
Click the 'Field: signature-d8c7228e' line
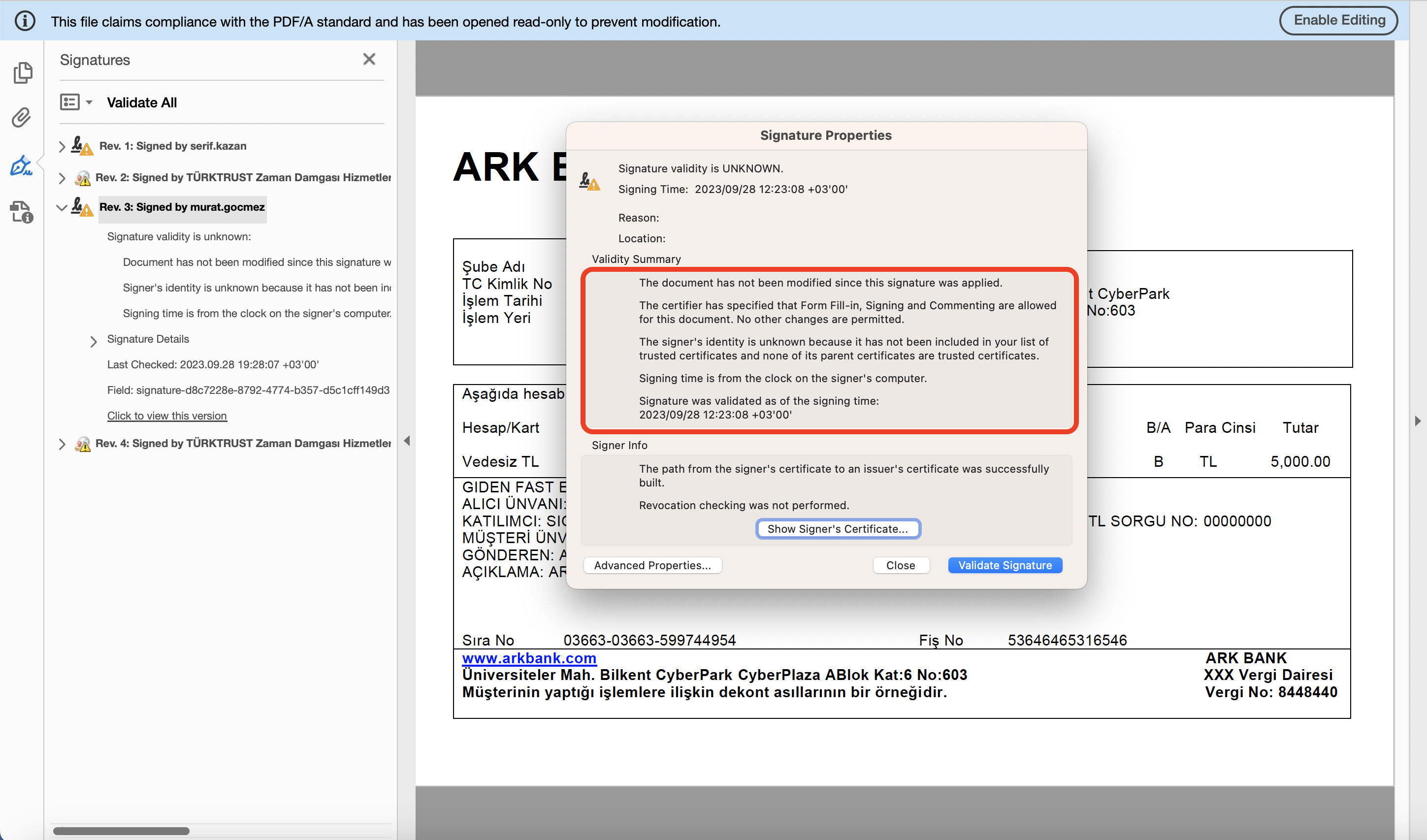pyautogui.click(x=249, y=390)
